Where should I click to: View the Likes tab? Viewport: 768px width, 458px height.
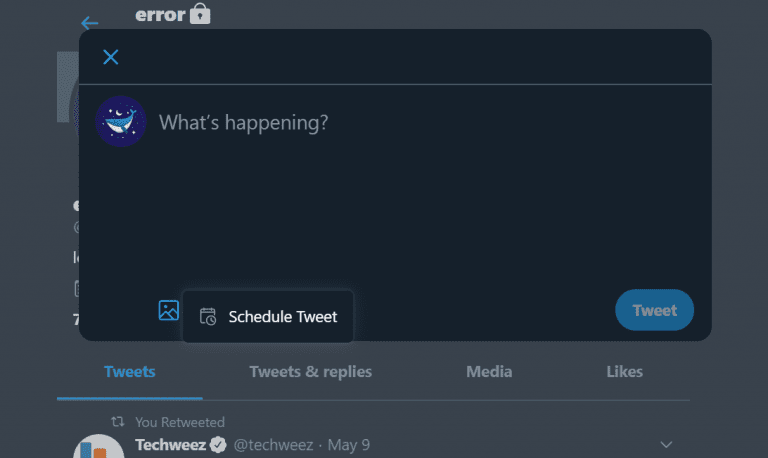point(624,372)
